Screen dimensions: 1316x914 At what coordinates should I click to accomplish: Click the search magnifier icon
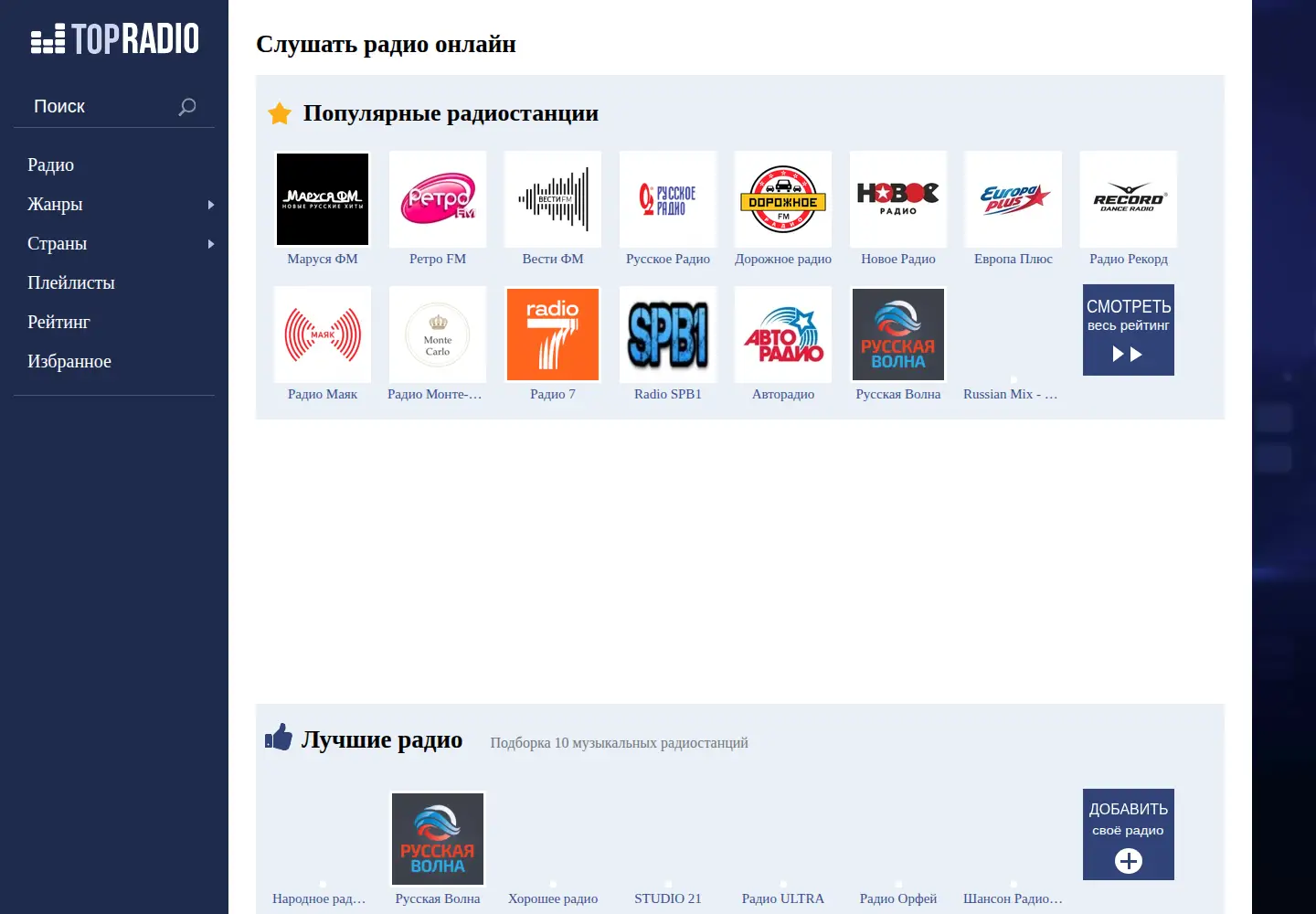187,107
